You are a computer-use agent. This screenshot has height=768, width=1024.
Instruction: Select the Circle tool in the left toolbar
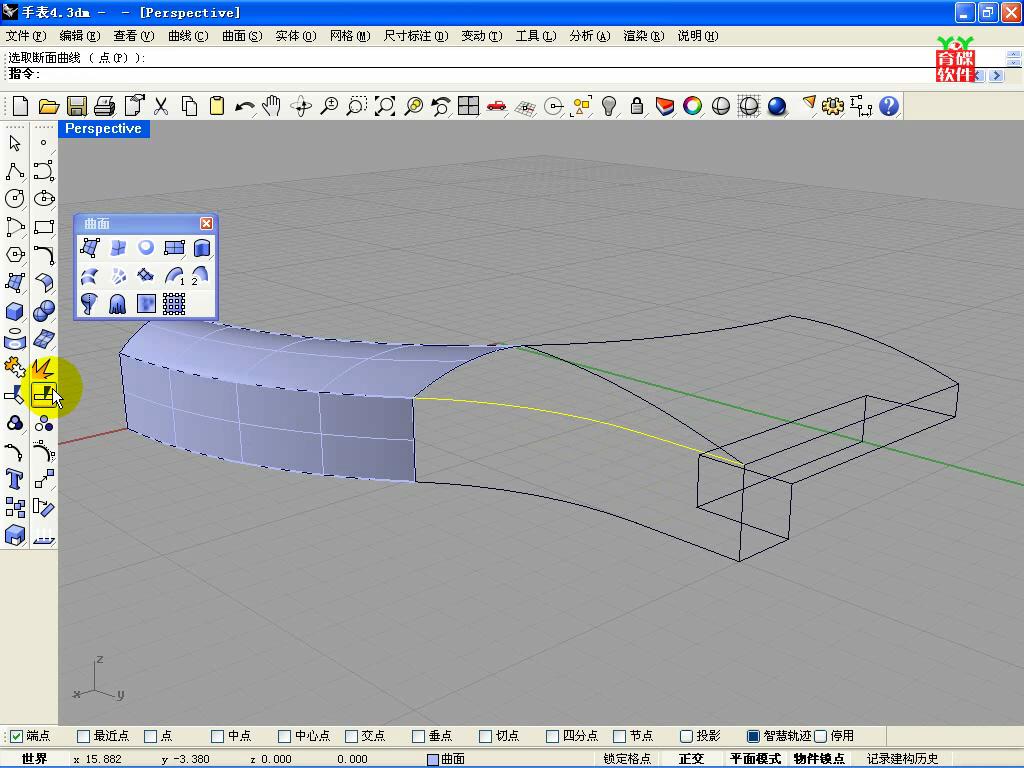14,199
